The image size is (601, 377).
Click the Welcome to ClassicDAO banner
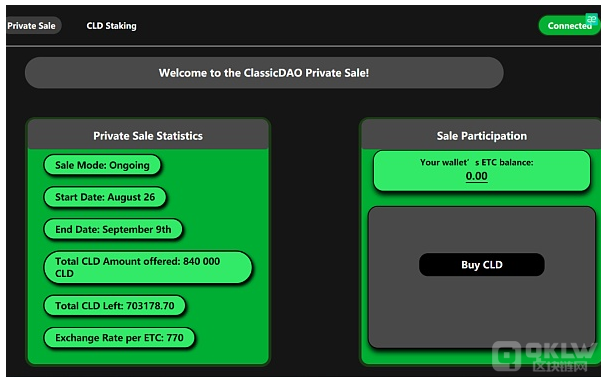(x=264, y=73)
